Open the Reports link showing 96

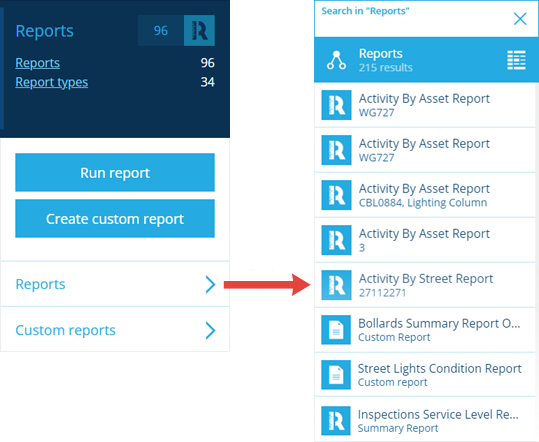[37, 63]
